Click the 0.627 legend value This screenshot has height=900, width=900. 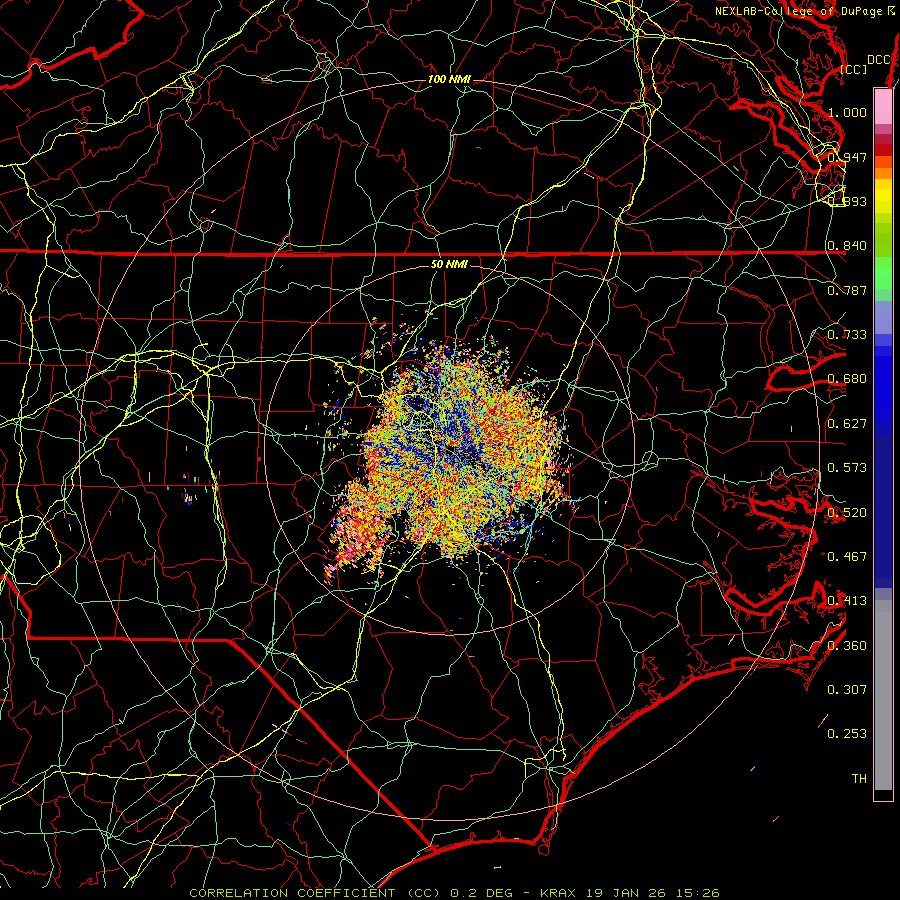[x=847, y=424]
